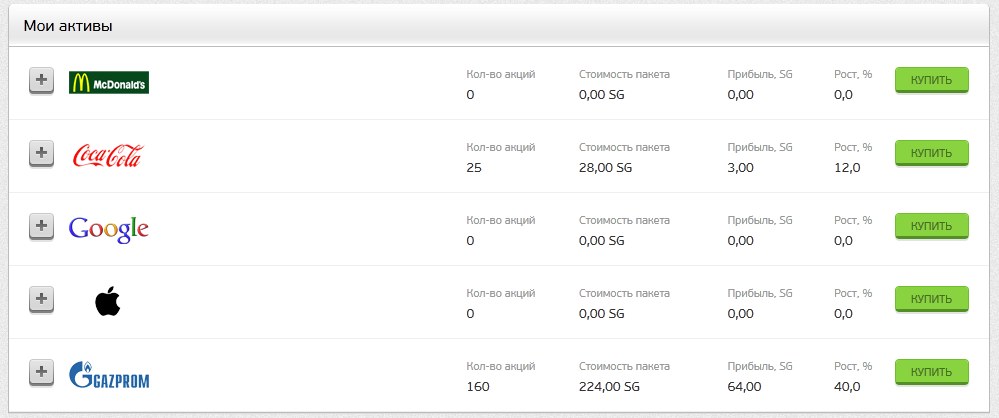Expand the Gazprom asset row
The image size is (999, 418).
pyautogui.click(x=41, y=373)
